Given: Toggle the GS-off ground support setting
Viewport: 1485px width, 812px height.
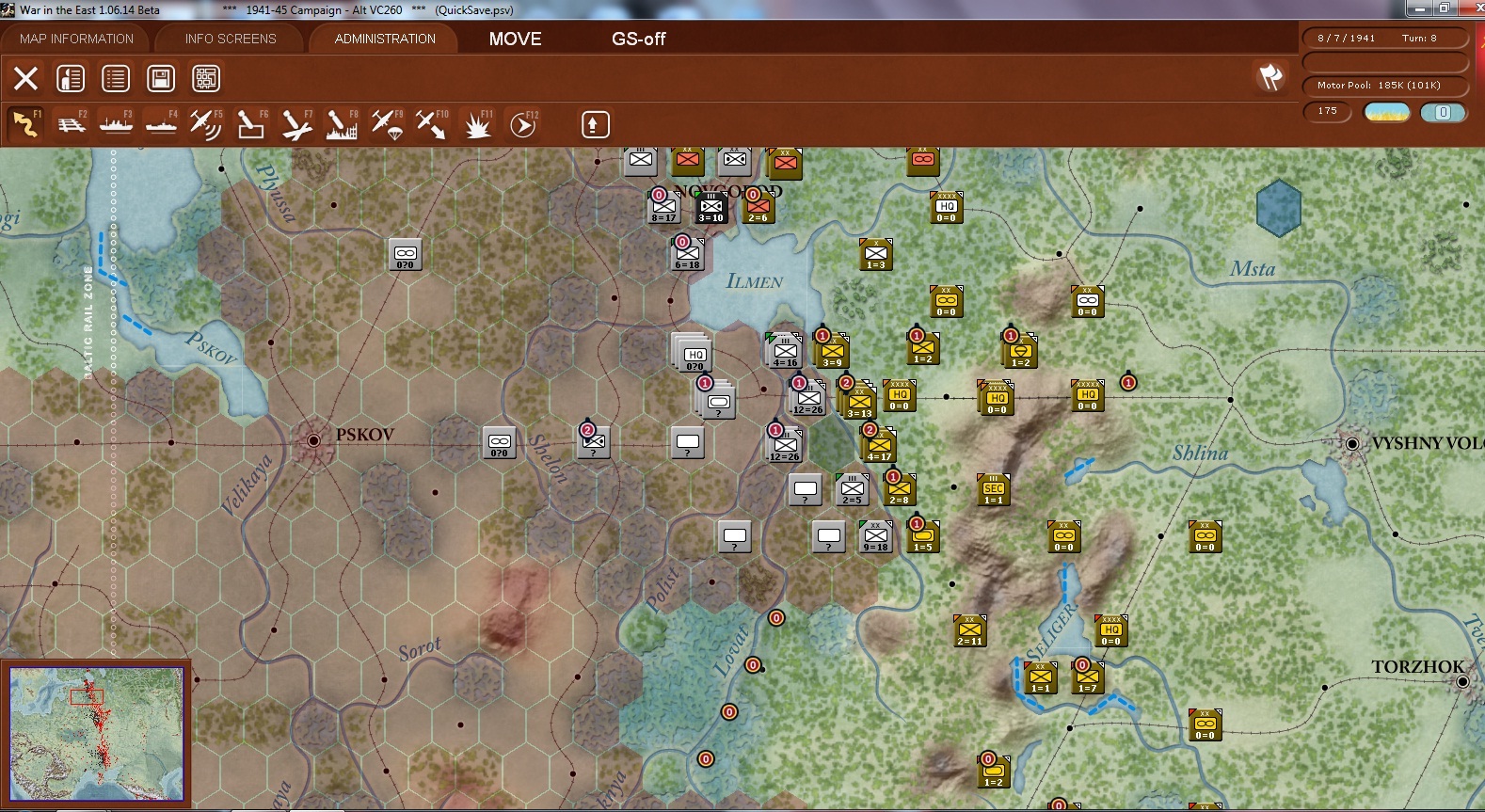Looking at the screenshot, I should [639, 39].
